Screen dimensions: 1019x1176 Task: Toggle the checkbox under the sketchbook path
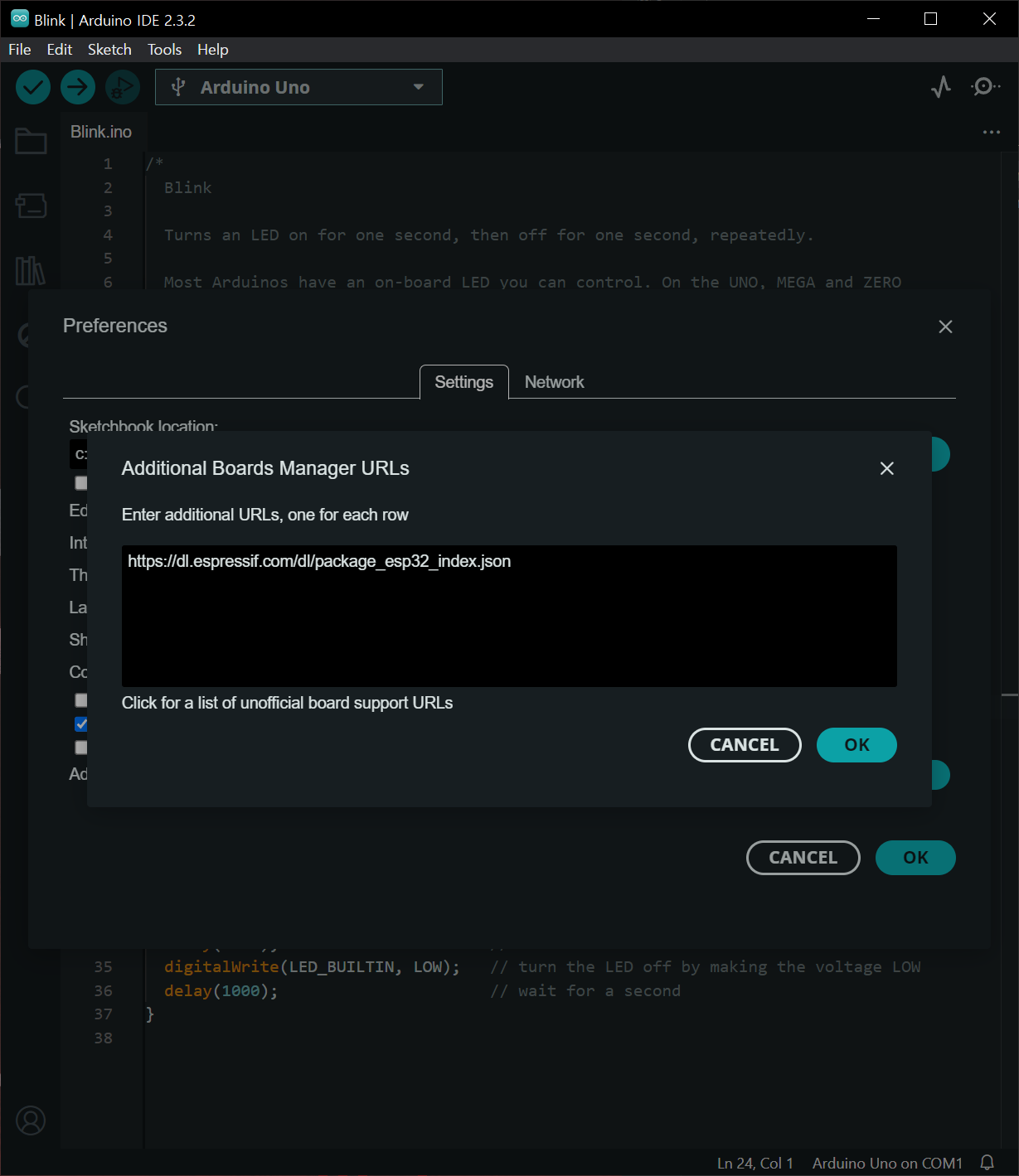81,482
